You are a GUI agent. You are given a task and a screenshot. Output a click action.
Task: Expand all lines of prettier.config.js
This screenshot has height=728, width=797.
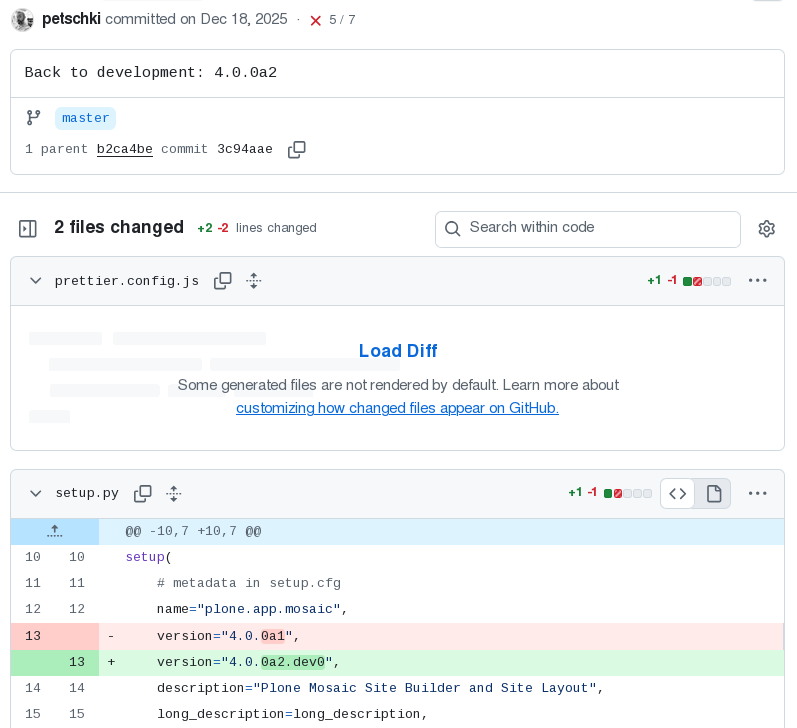point(254,281)
